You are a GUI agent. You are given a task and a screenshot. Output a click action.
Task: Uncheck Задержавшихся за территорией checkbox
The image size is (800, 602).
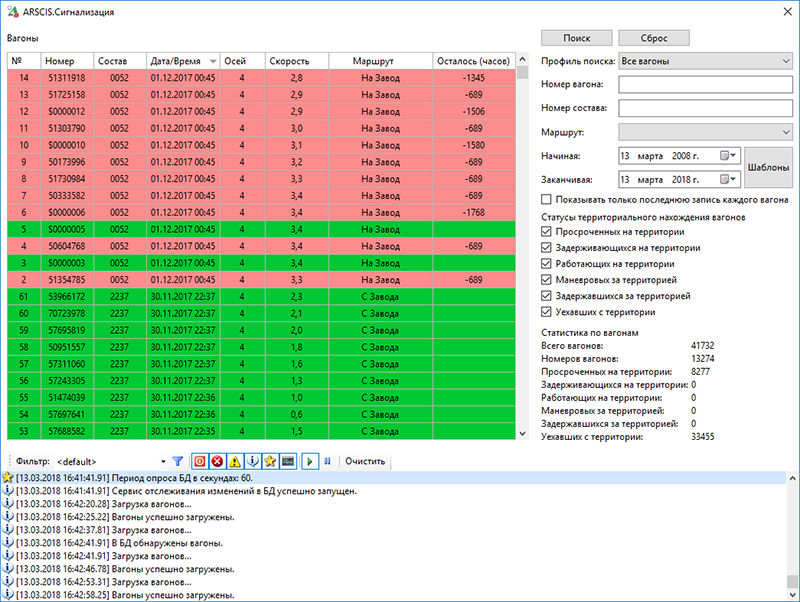(546, 295)
